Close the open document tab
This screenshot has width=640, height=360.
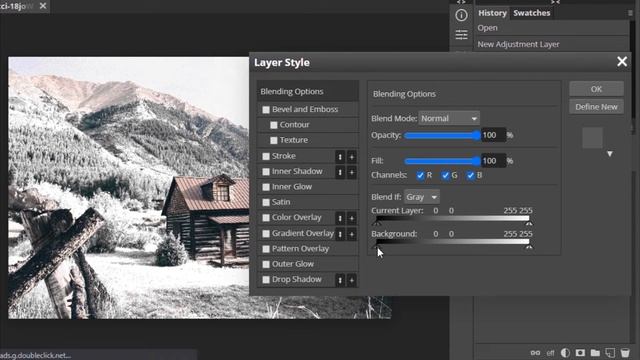[x=43, y=6]
